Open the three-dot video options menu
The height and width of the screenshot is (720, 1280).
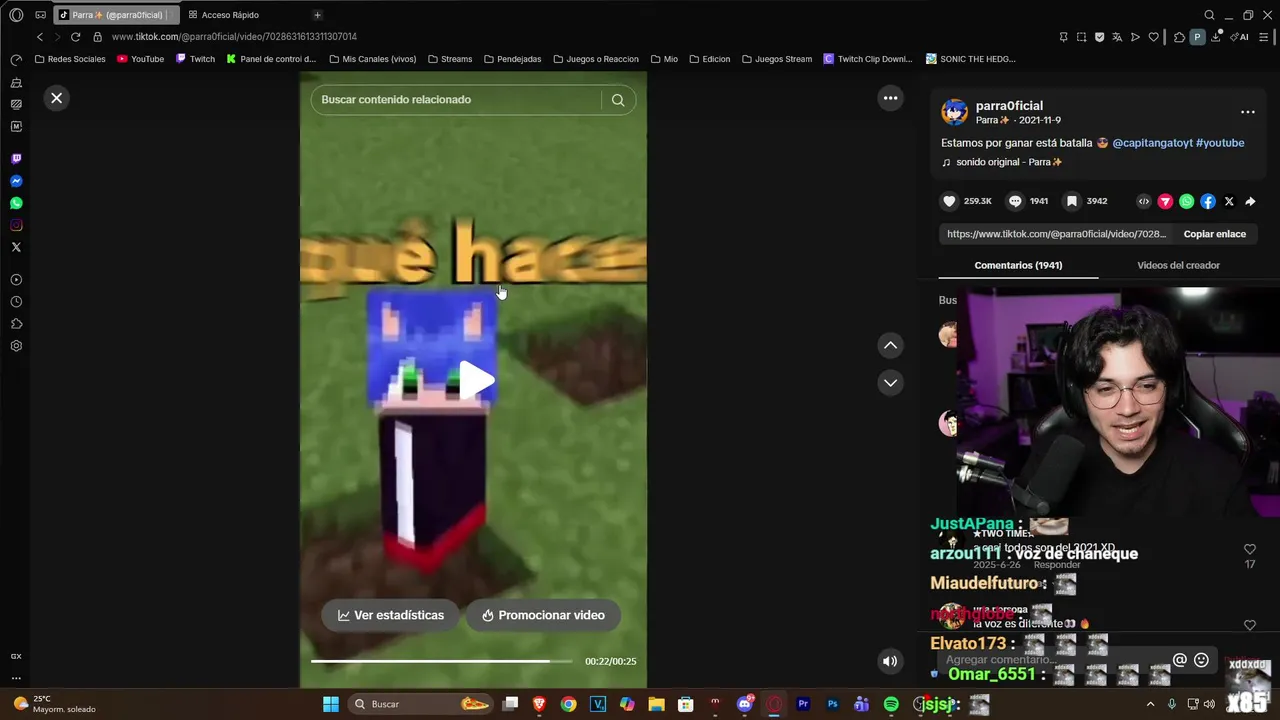pyautogui.click(x=890, y=98)
